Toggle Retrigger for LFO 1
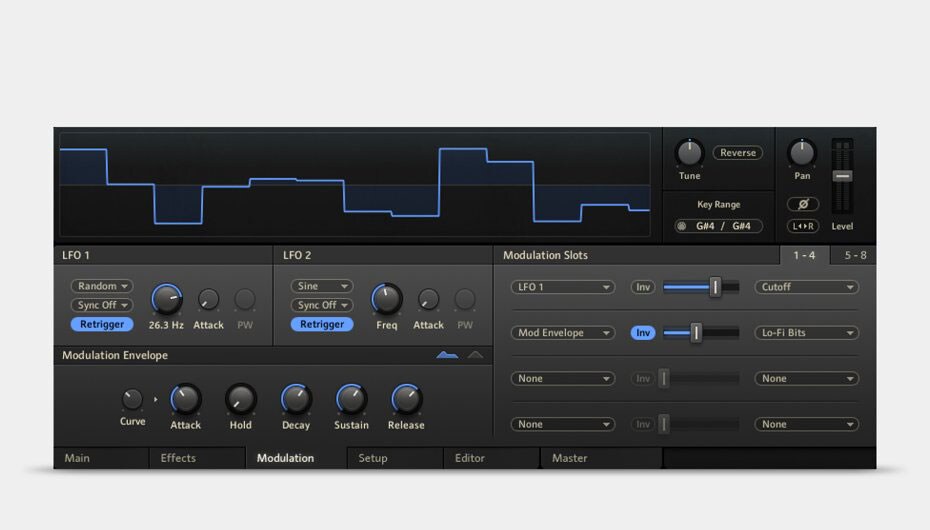 pos(101,324)
